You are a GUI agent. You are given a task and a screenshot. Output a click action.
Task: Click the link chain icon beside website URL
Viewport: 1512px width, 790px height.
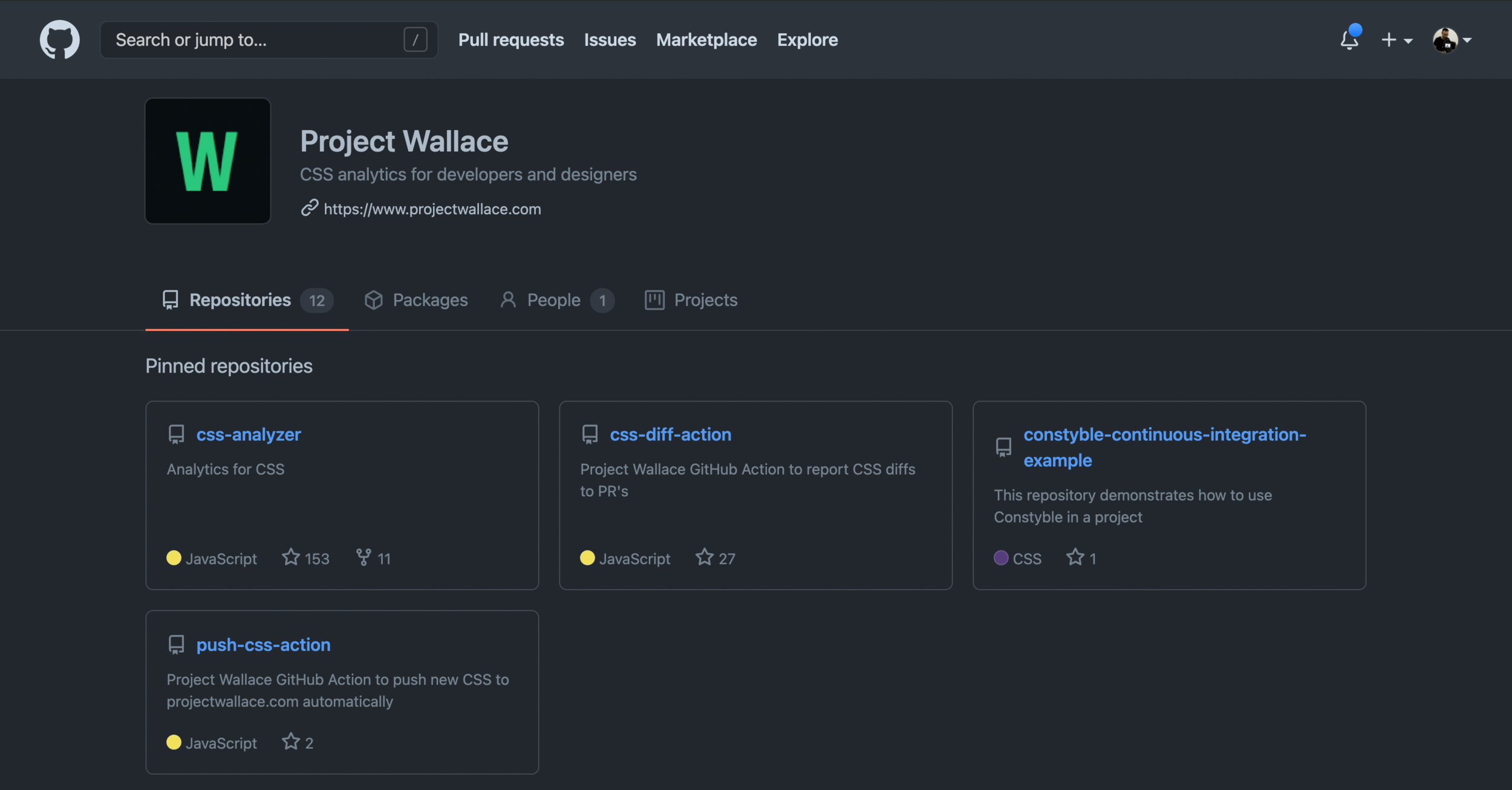(310, 208)
